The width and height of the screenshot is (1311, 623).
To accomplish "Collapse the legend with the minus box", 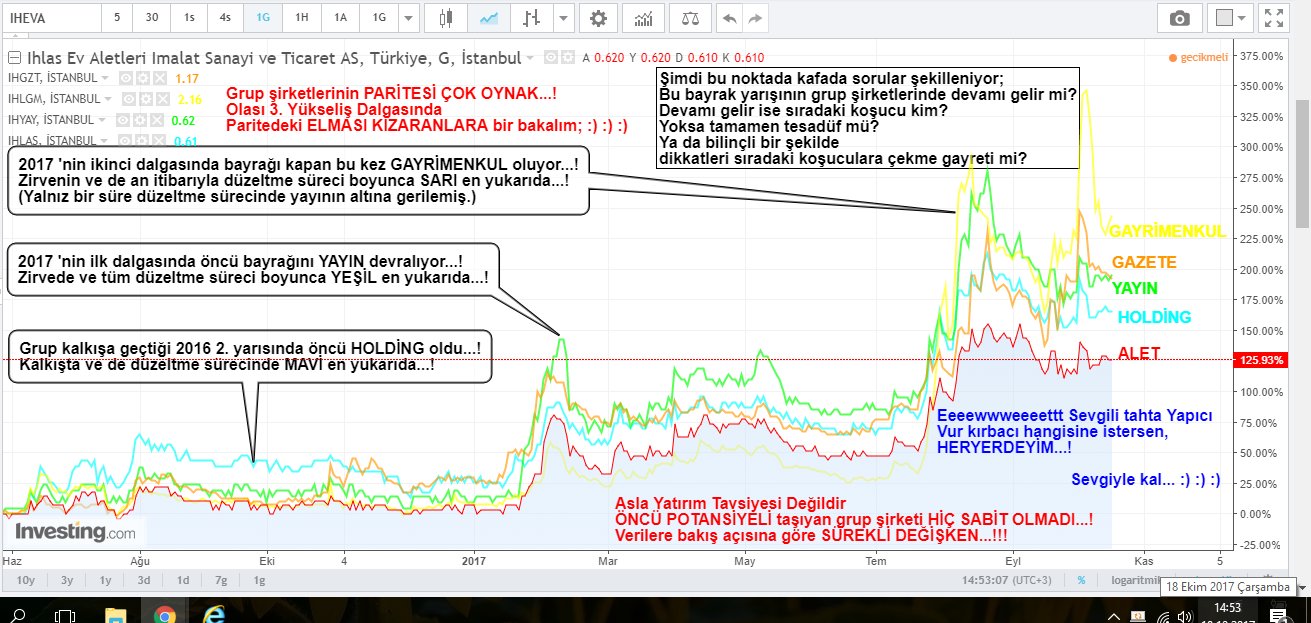I will tap(14, 58).
